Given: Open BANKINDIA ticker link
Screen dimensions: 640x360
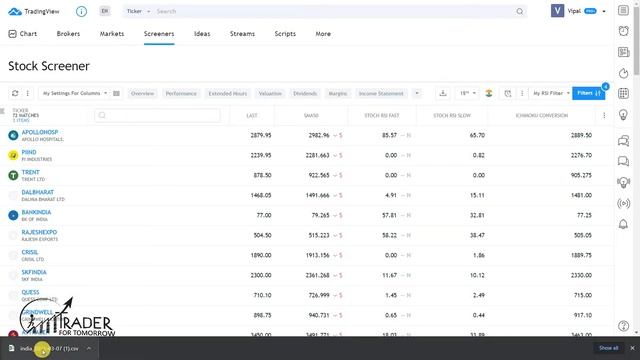Looking at the screenshot, I should point(36,212).
